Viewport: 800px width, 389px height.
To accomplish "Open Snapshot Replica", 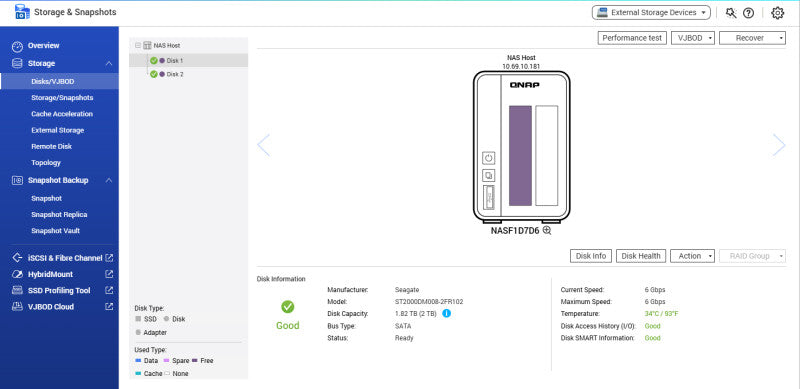I will [x=59, y=214].
